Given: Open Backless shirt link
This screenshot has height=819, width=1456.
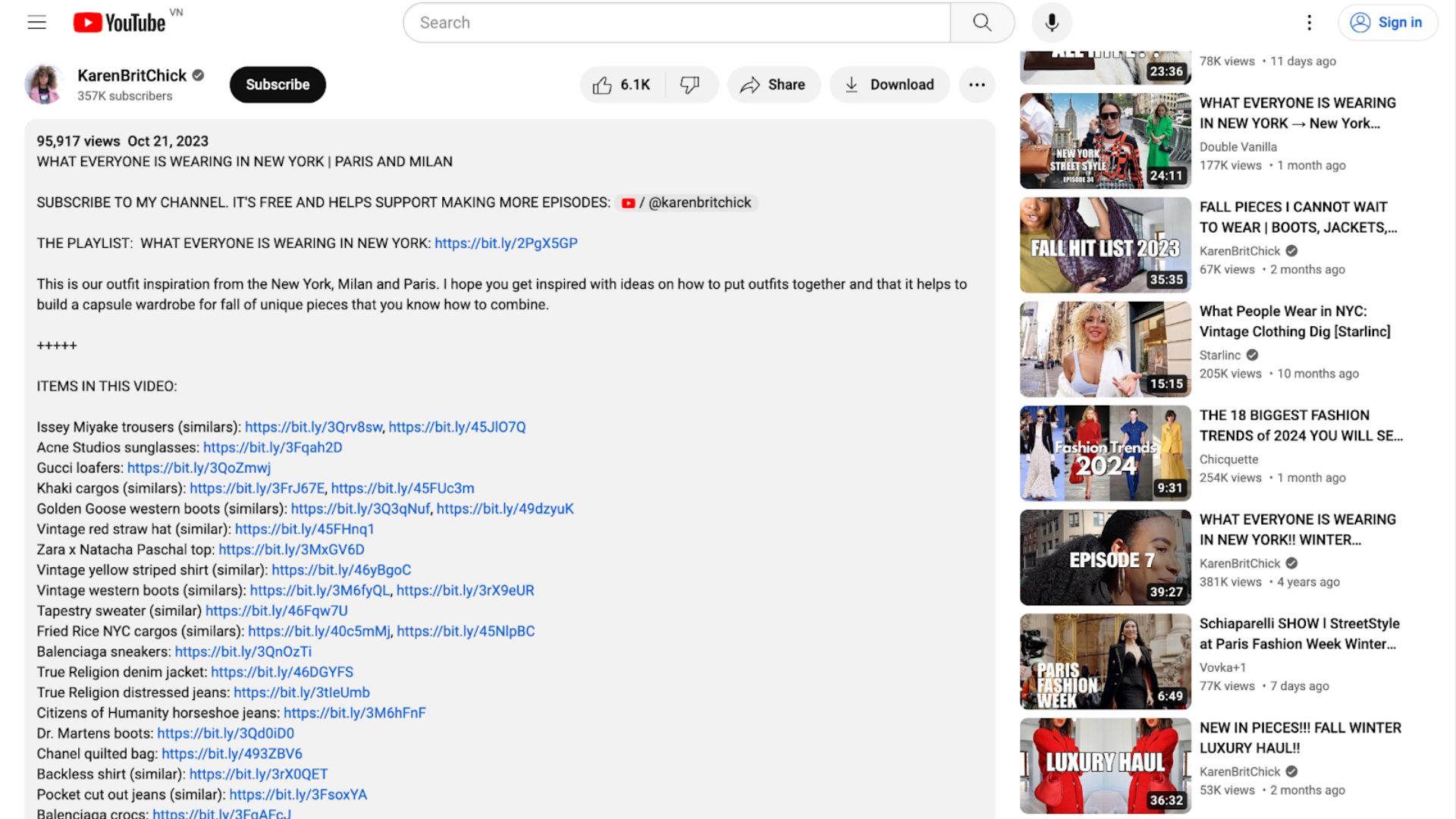Looking at the screenshot, I should (x=258, y=775).
